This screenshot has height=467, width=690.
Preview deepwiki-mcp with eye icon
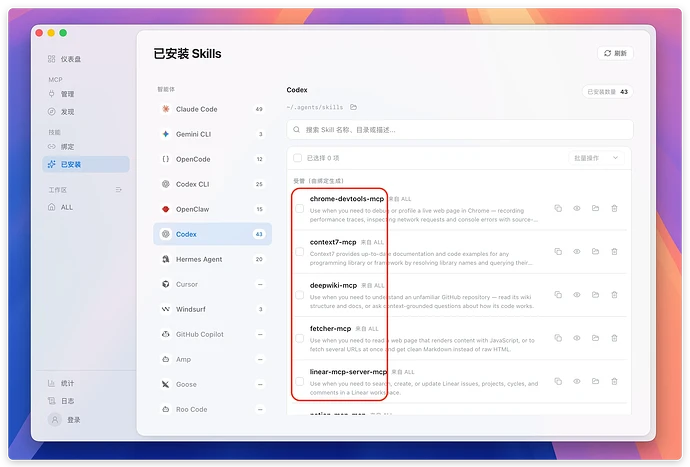pyautogui.click(x=576, y=295)
